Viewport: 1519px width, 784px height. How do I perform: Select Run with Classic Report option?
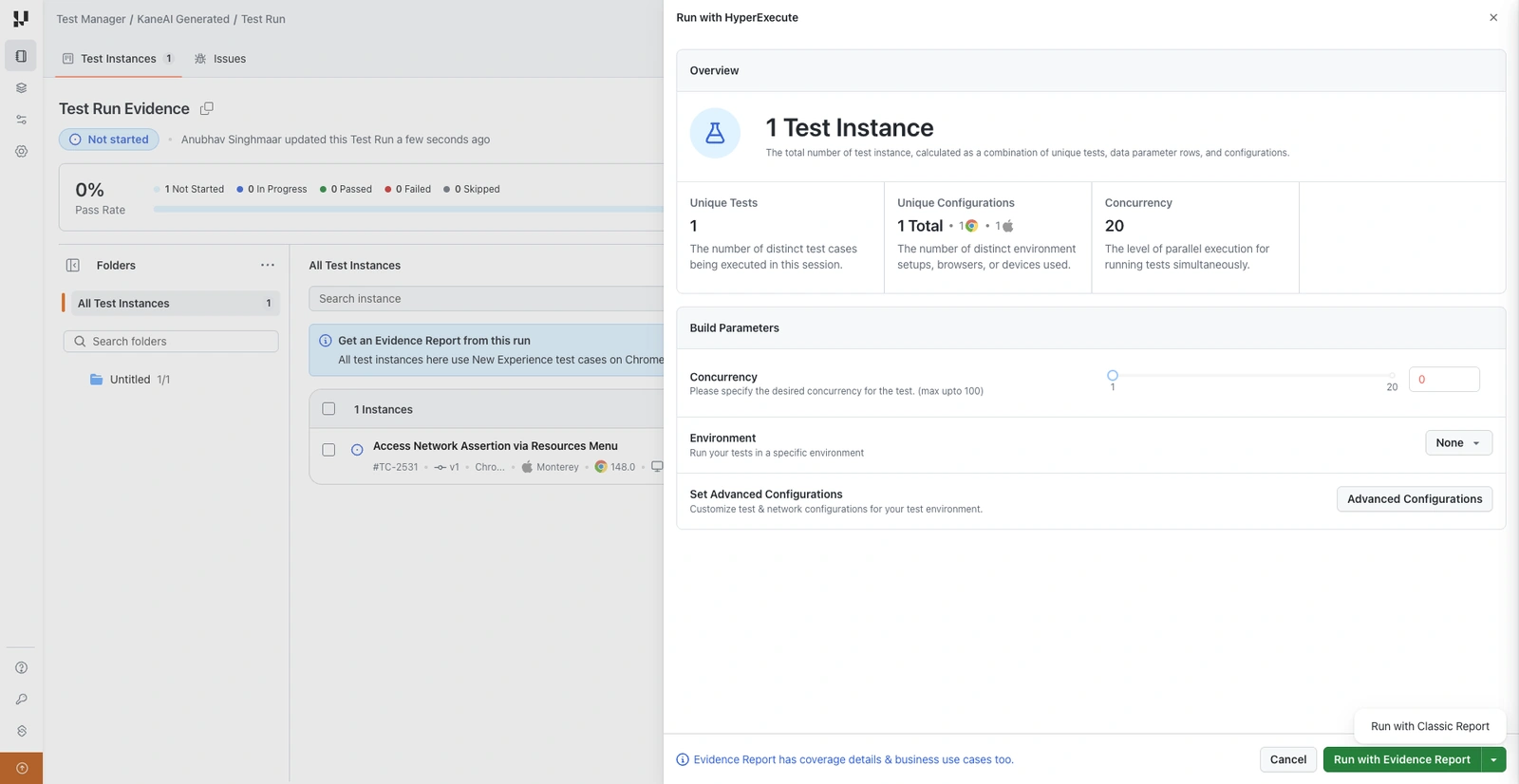click(1430, 726)
